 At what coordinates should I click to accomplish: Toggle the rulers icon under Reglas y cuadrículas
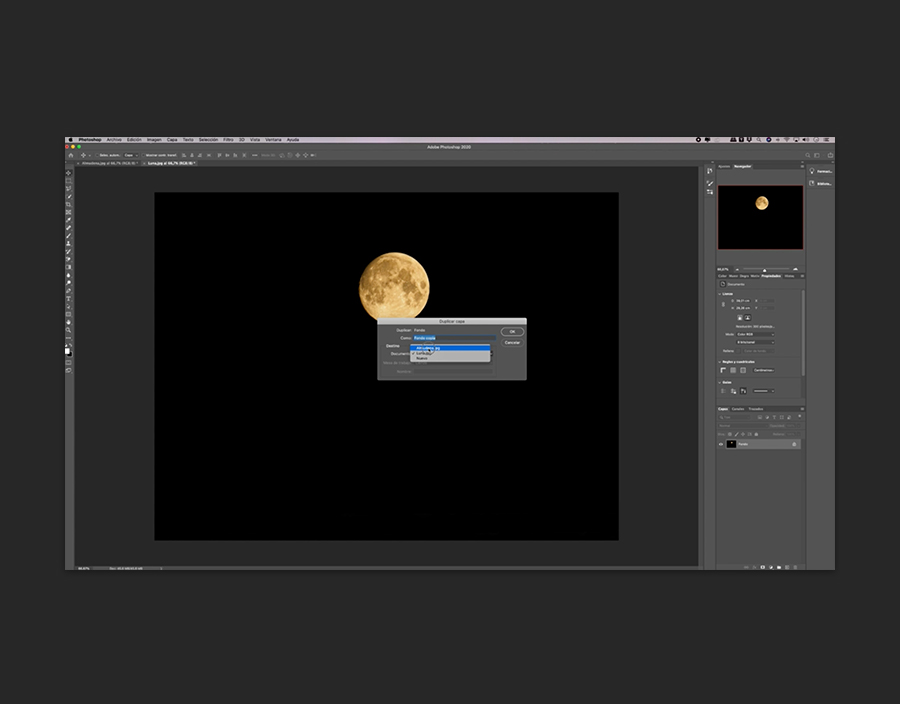pos(723,371)
